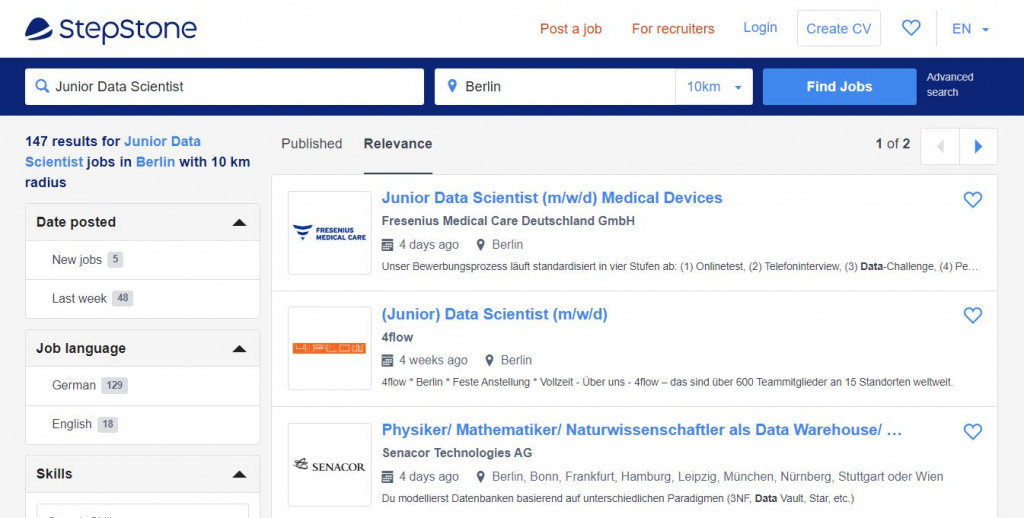Open the Advanced search link
The height and width of the screenshot is (518, 1024).
(949, 85)
